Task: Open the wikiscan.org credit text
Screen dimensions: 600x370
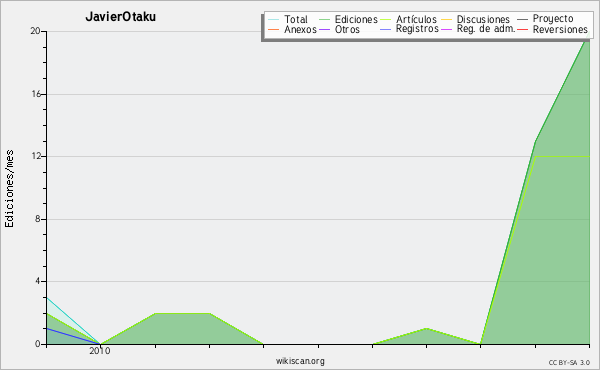Action: (300, 361)
